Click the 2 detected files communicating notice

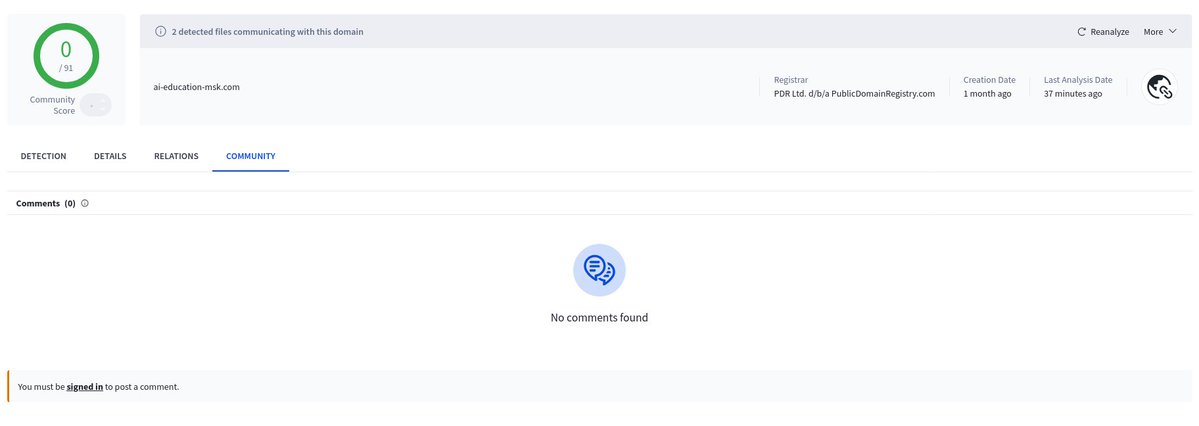[x=268, y=32]
